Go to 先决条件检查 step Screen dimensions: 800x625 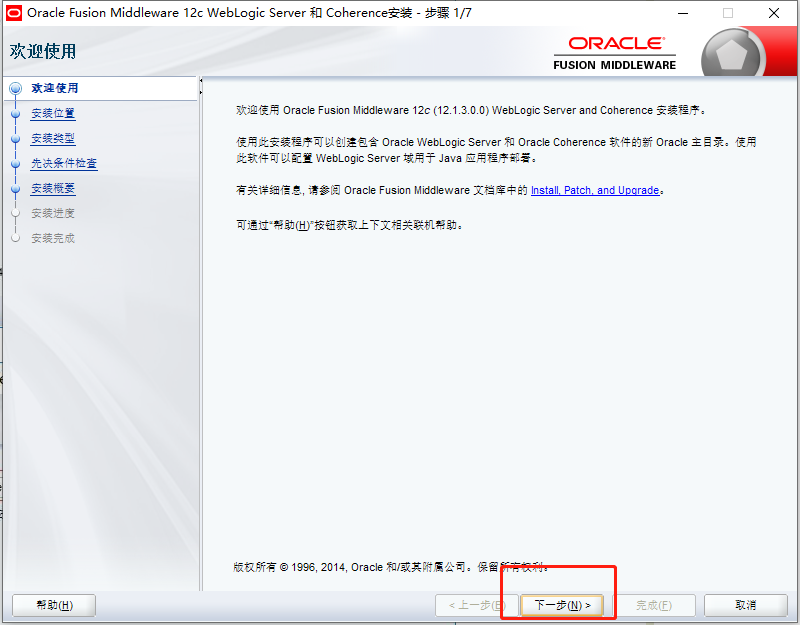[x=64, y=163]
